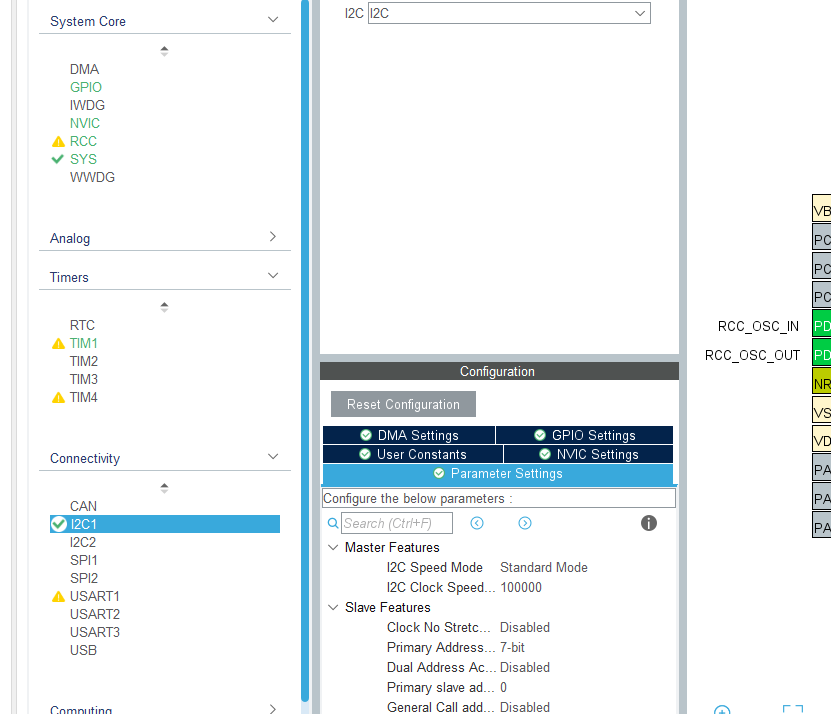Select USART1 peripheral
Image resolution: width=831 pixels, height=714 pixels.
95,597
